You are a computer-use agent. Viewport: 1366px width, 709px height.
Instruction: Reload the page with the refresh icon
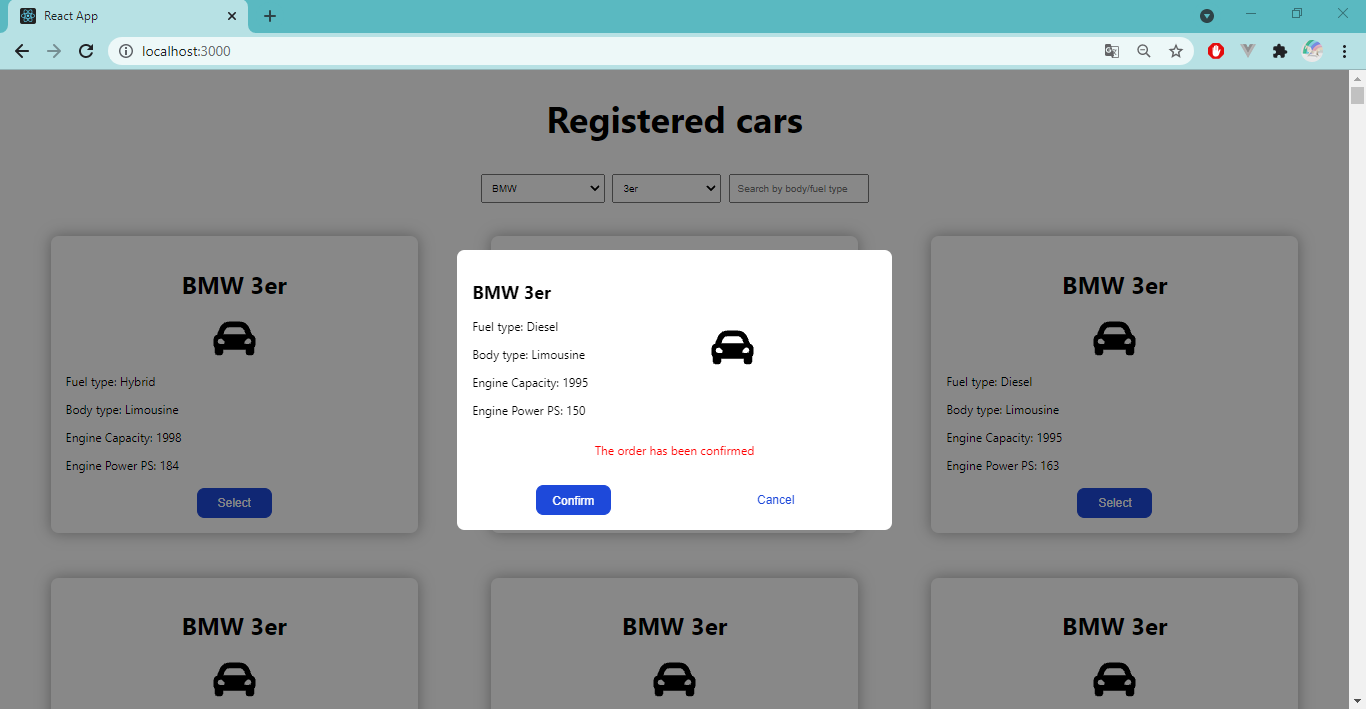(85, 50)
